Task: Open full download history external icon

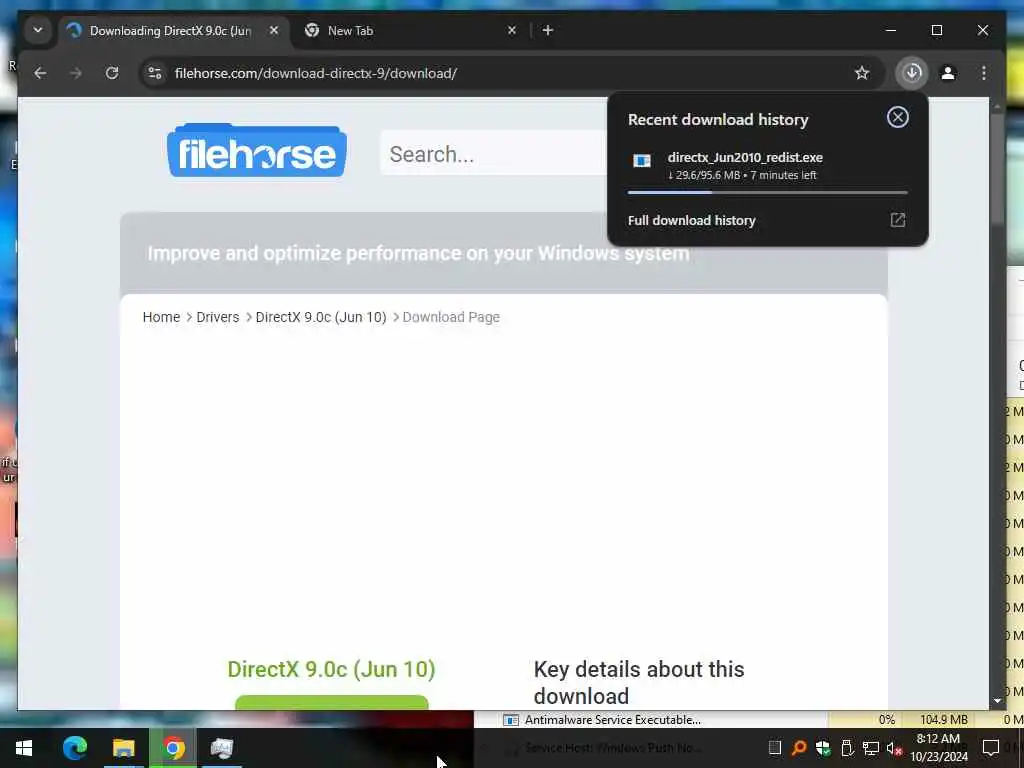Action: point(898,220)
